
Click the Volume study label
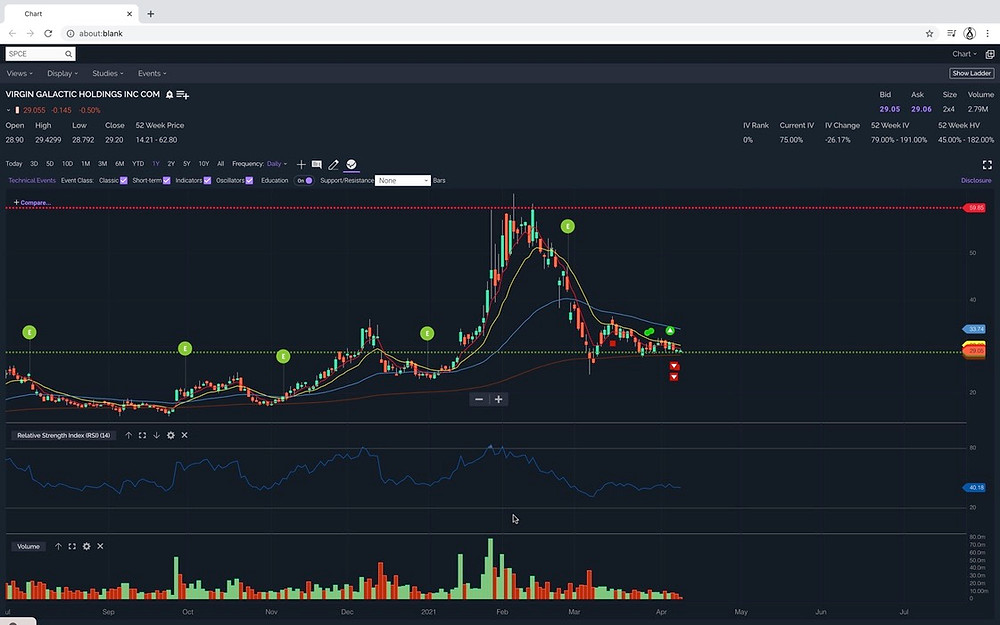[28, 546]
